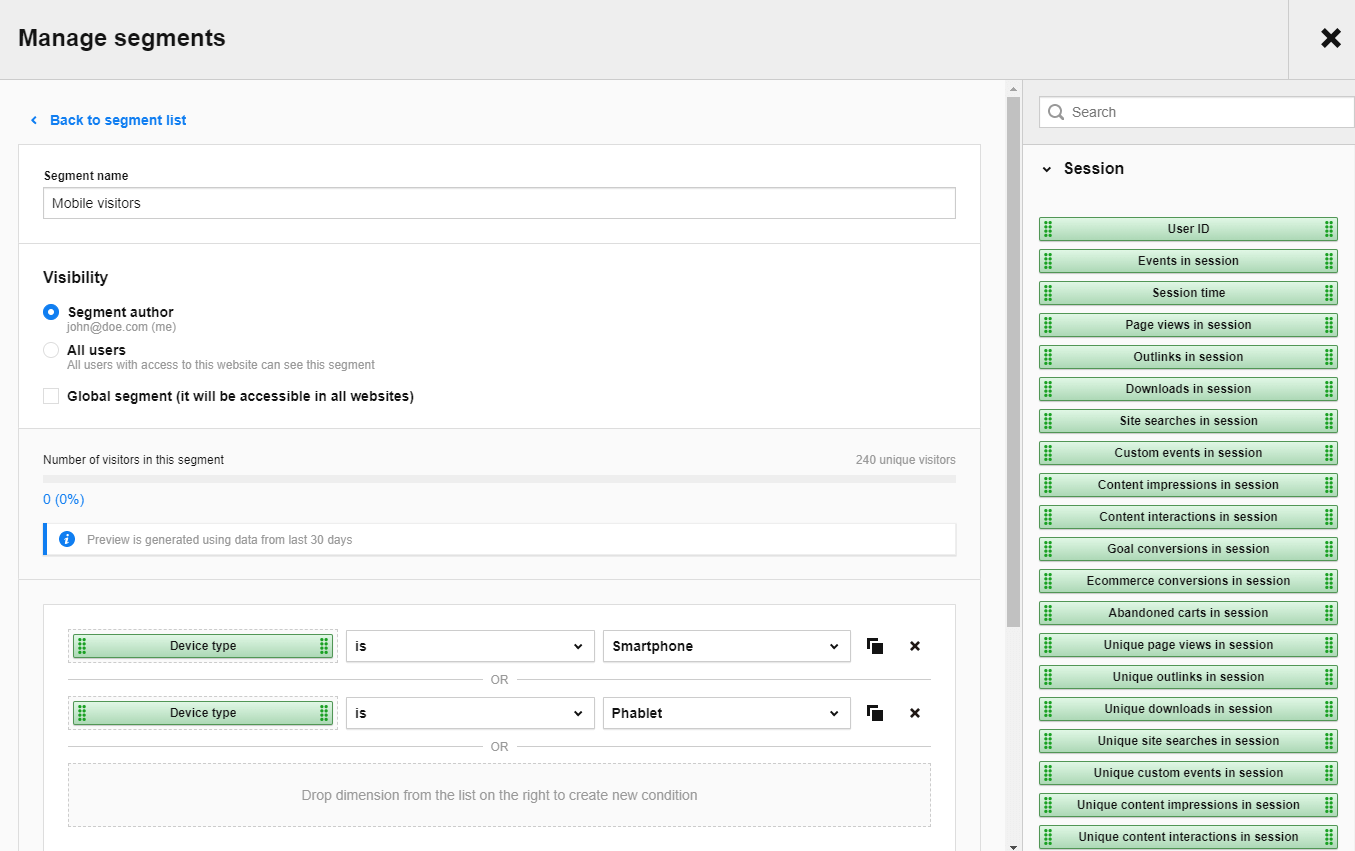Click the blue info icon in preview notice
This screenshot has height=851, width=1355.
tap(67, 539)
